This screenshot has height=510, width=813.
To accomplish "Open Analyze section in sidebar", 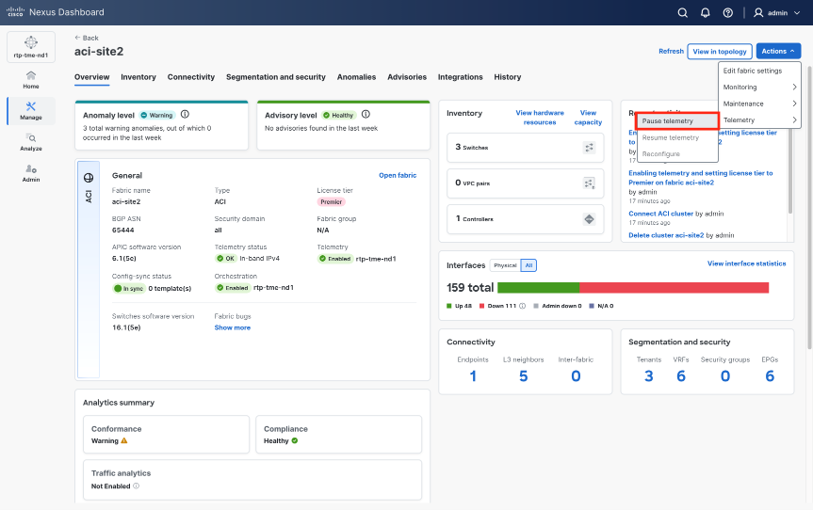I will coord(31,142).
